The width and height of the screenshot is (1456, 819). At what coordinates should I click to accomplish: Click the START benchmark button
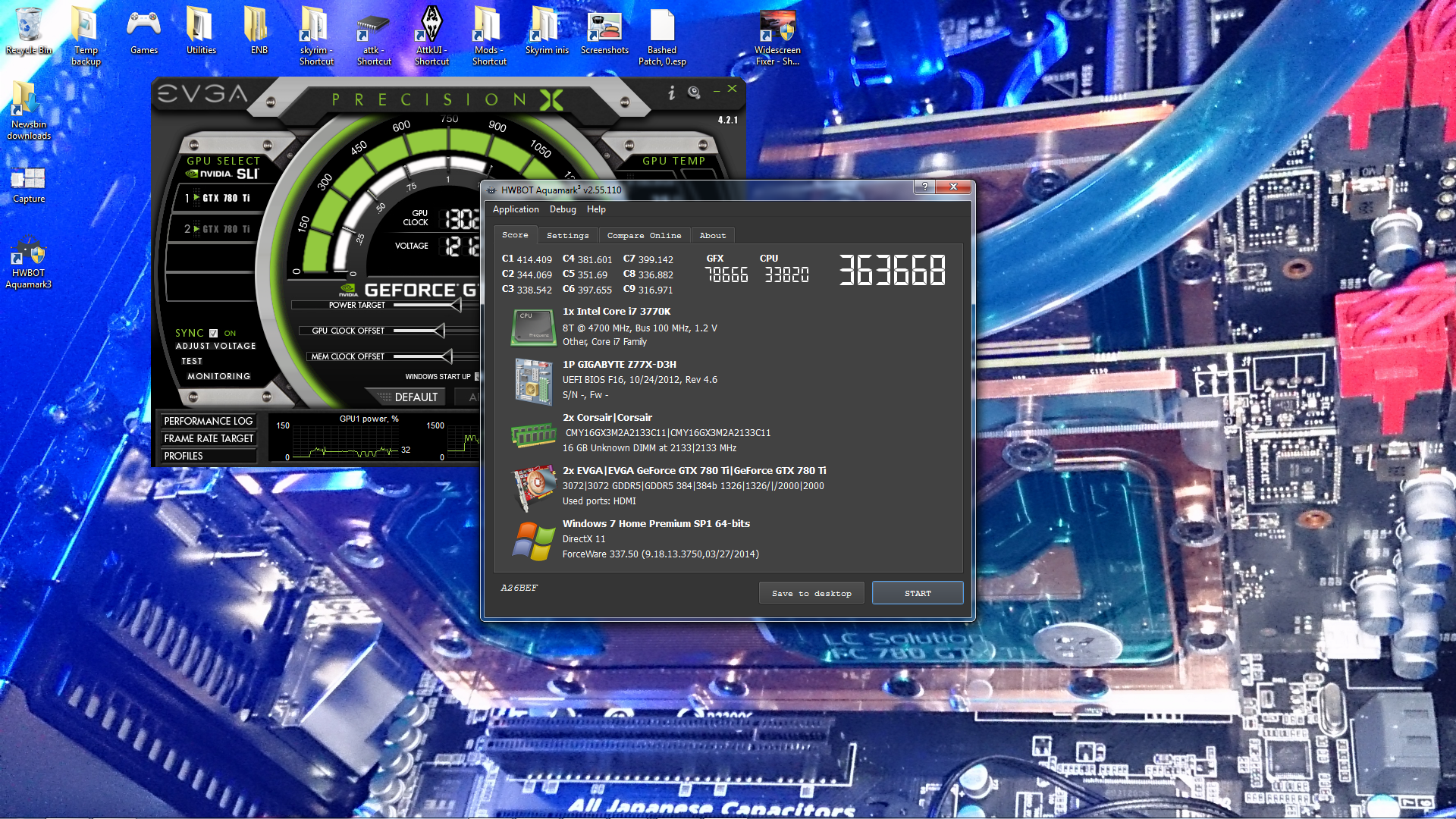(x=918, y=593)
